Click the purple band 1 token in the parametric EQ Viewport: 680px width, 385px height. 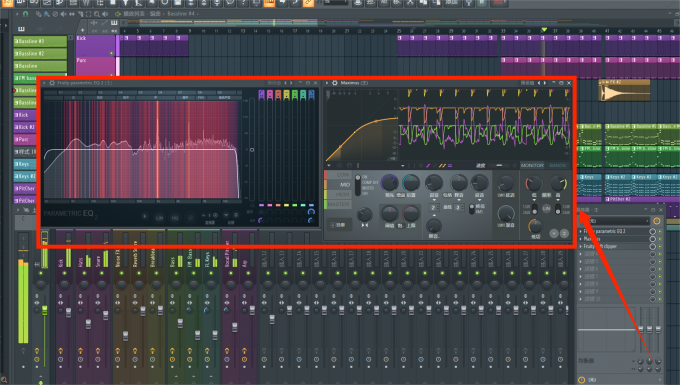[262, 95]
